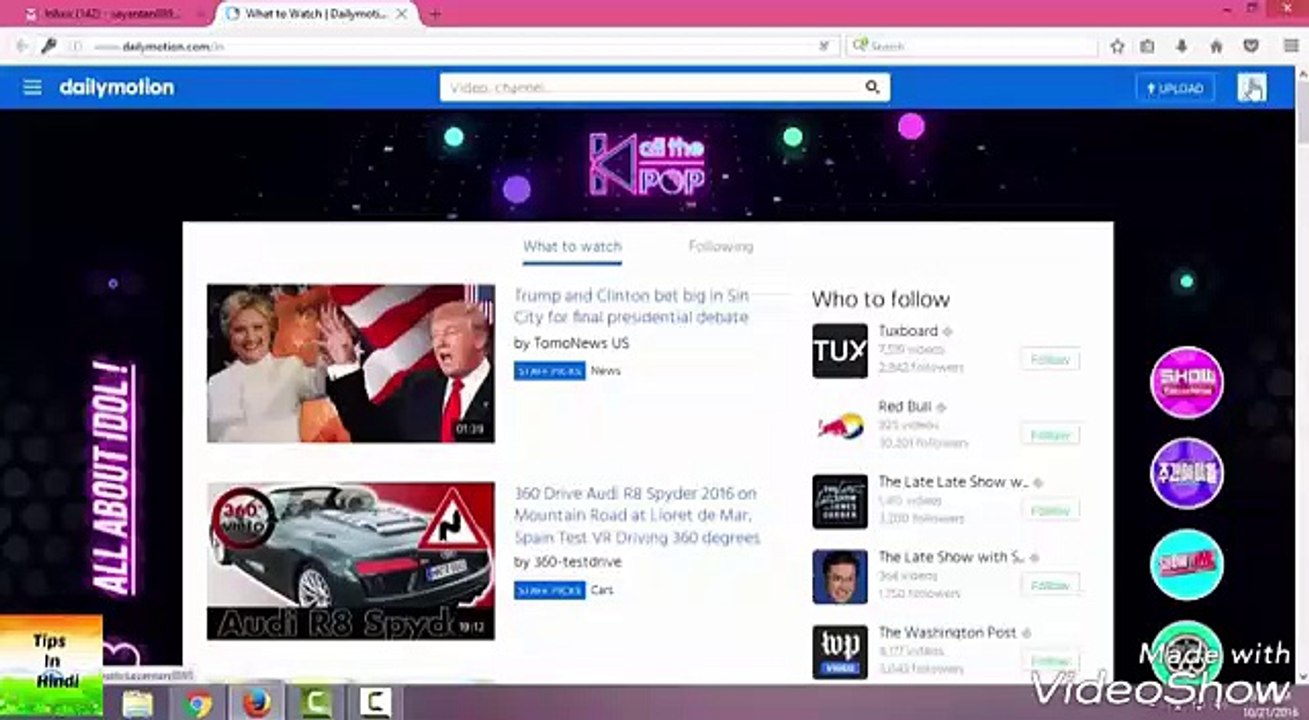
Task: Click the UPLOAD button
Action: pos(1175,88)
